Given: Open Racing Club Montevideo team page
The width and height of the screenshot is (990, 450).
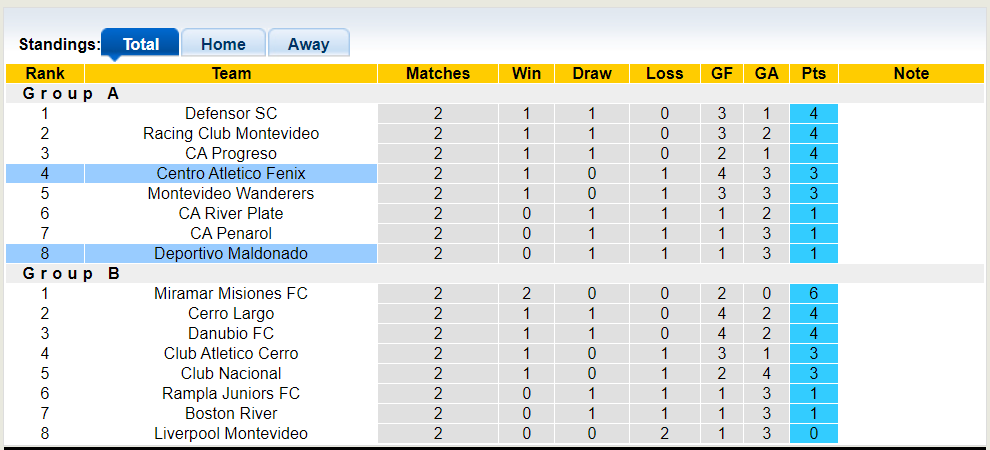Looking at the screenshot, I should (x=231, y=134).
